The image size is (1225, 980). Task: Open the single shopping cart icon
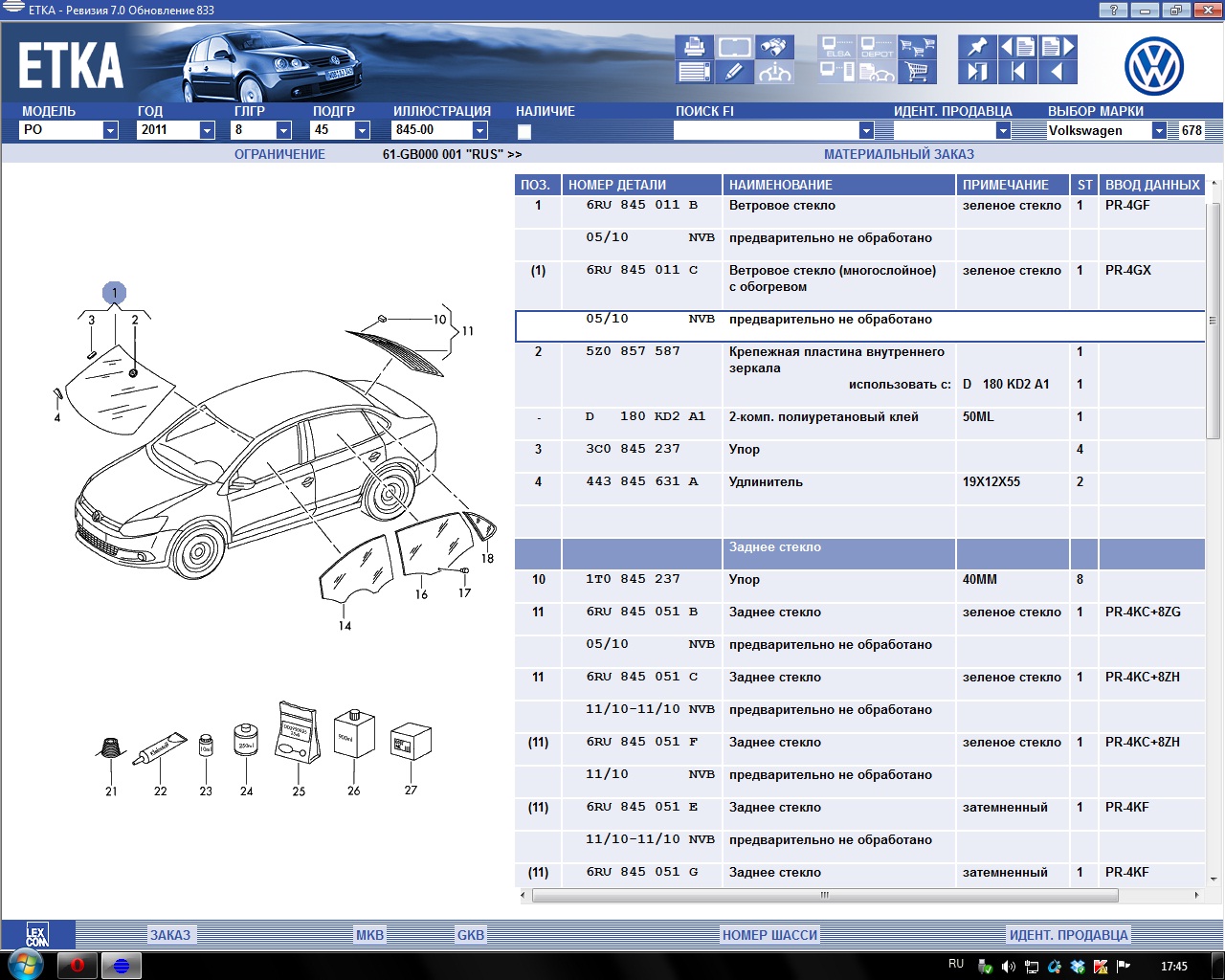pos(917,72)
